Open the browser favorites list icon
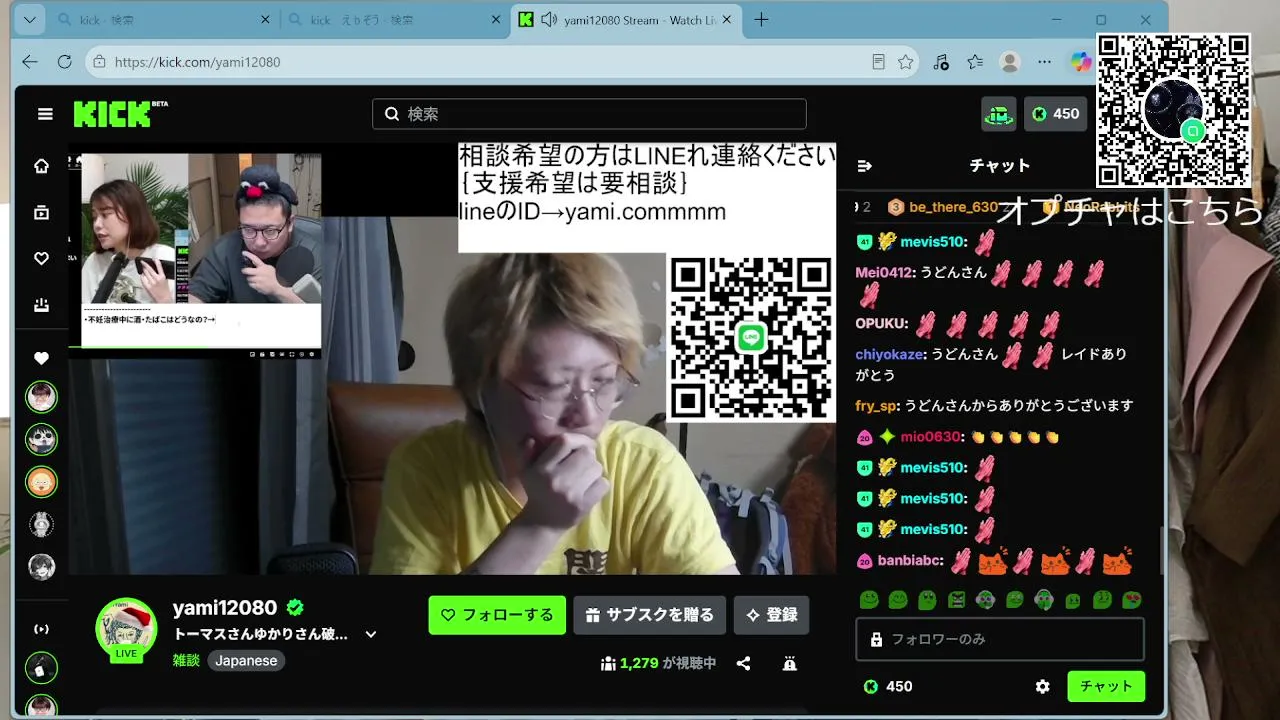 [x=975, y=62]
